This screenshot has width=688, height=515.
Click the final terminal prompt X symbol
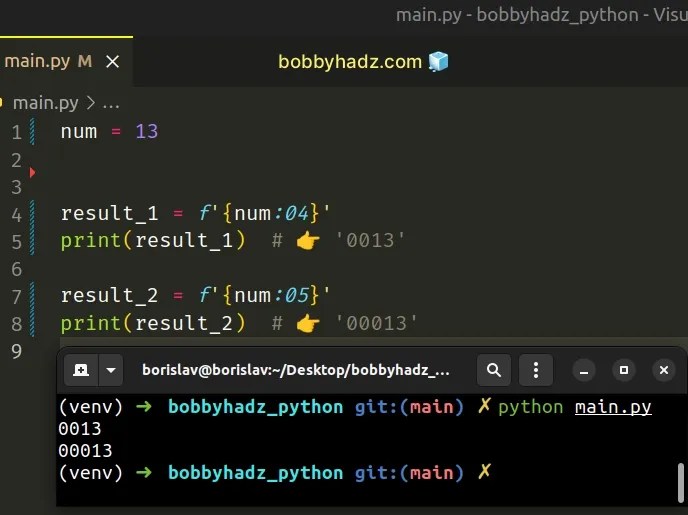(484, 472)
